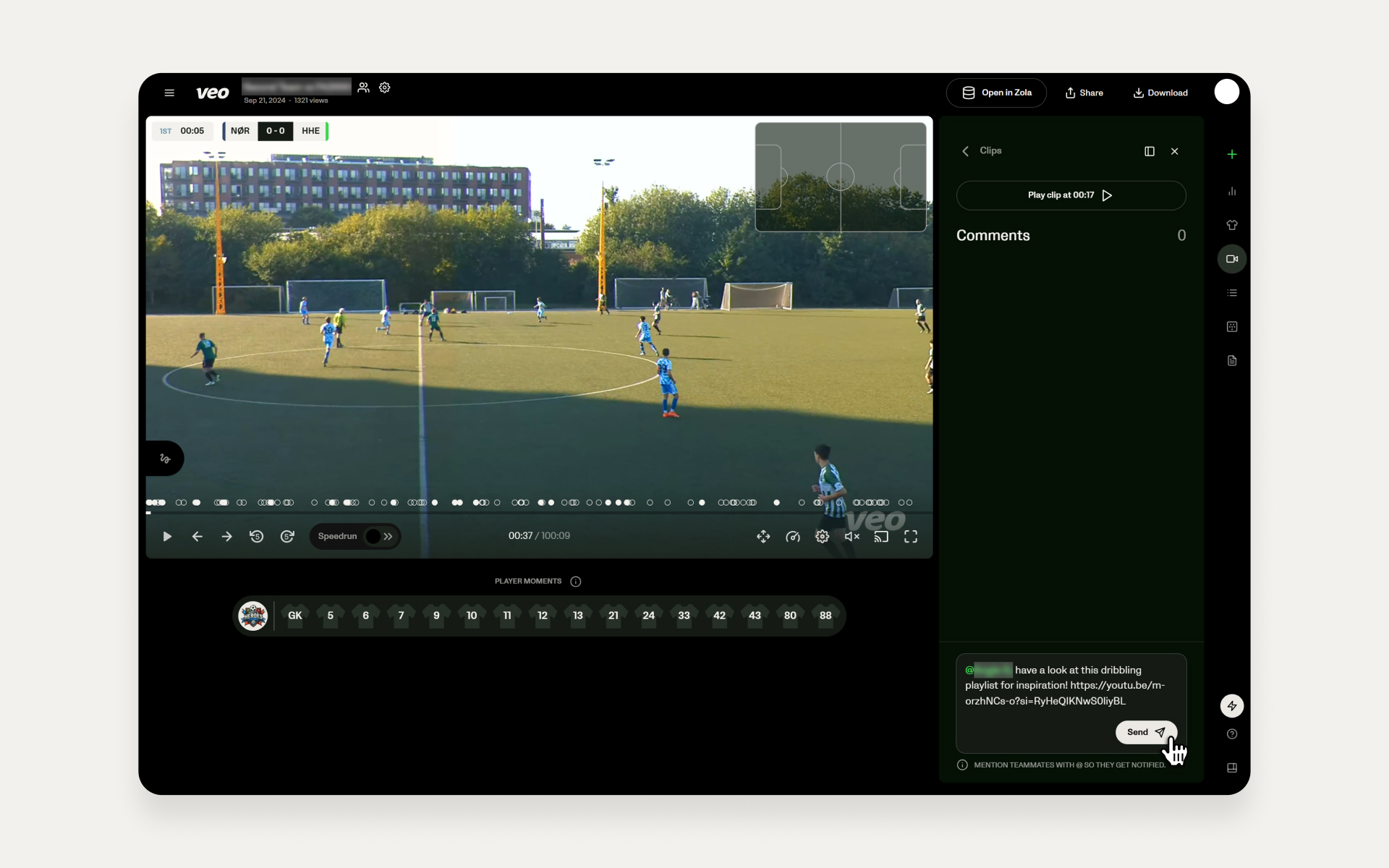Screen dimensions: 1389x868
Task: Select player jersey number 80
Action: tap(790, 616)
